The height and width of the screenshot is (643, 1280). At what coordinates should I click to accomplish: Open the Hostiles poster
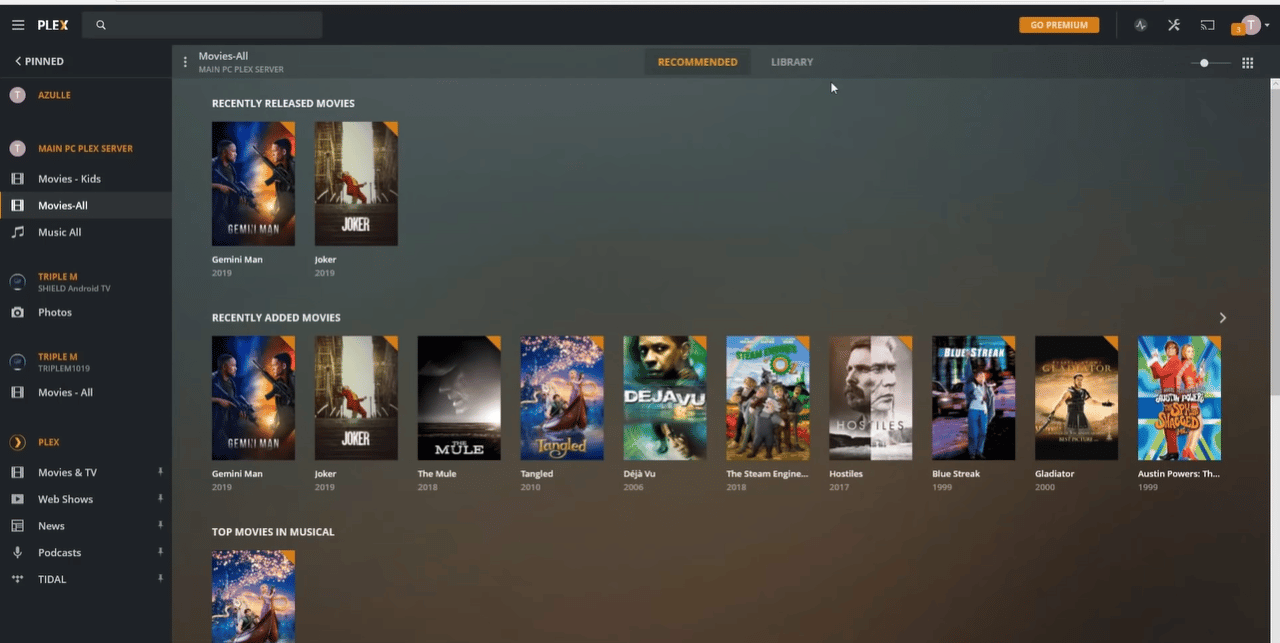click(x=871, y=398)
